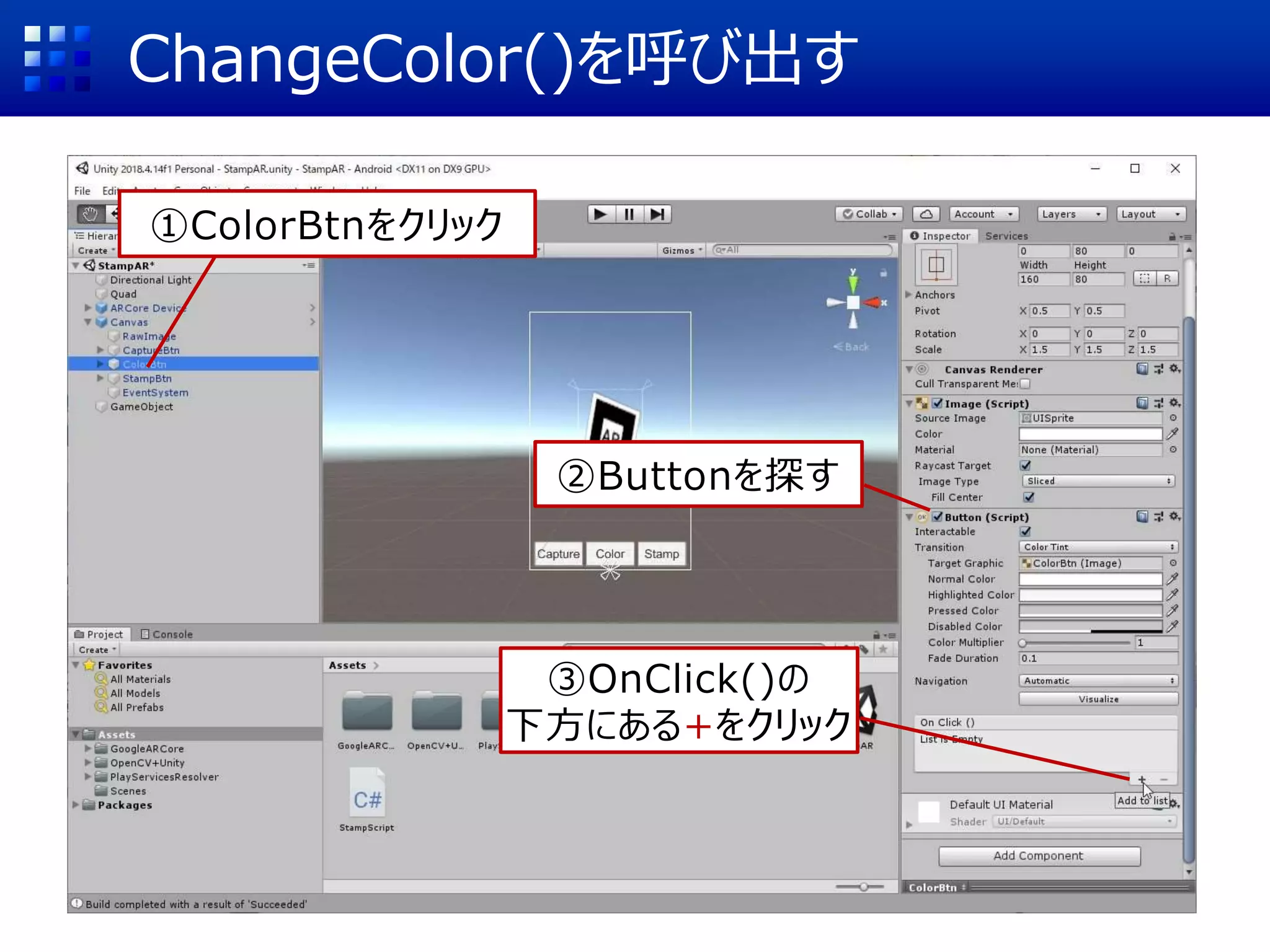Toggle Cull Transparent Mesh checkbox
This screenshot has height=952, width=1270.
1025,384
